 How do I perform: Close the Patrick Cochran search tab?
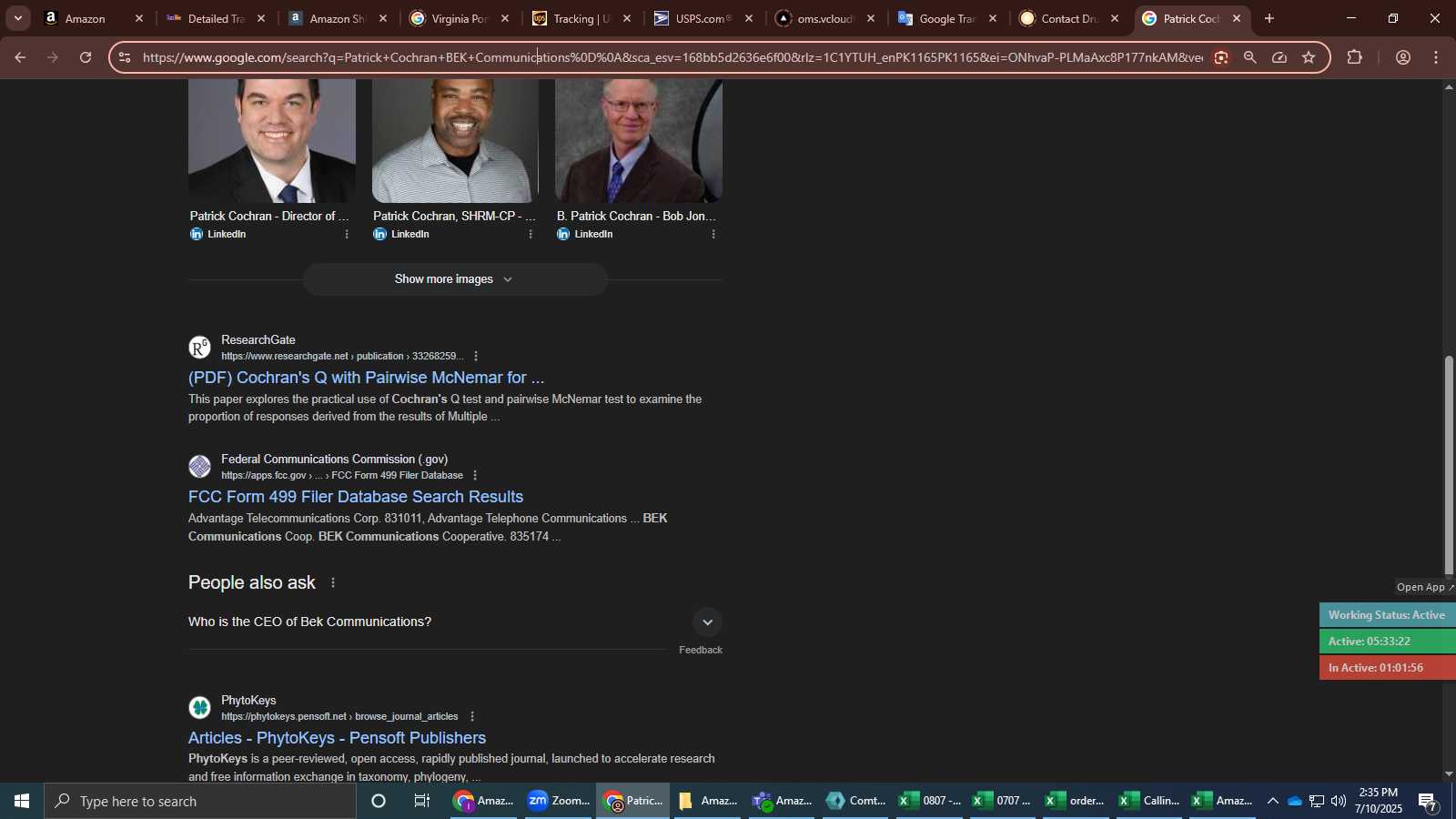coord(1237,18)
